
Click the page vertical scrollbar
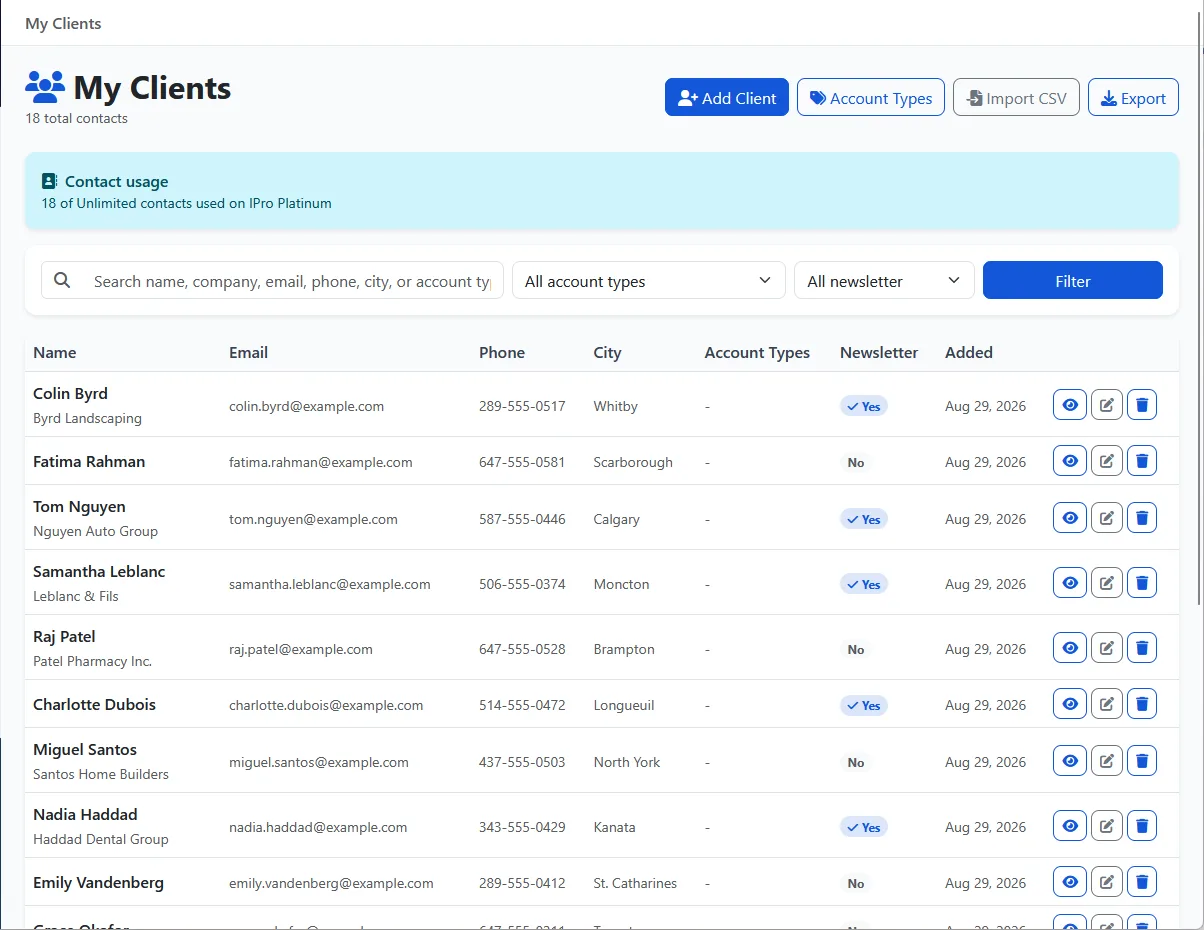coord(1200,310)
